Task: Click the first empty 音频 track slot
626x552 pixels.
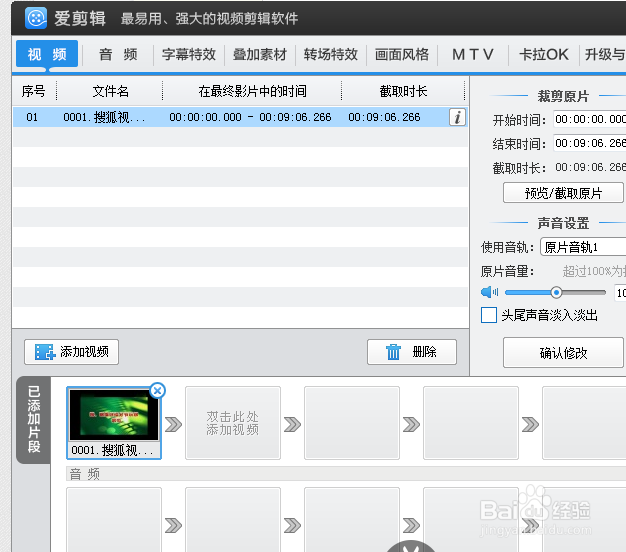Action: [x=114, y=520]
